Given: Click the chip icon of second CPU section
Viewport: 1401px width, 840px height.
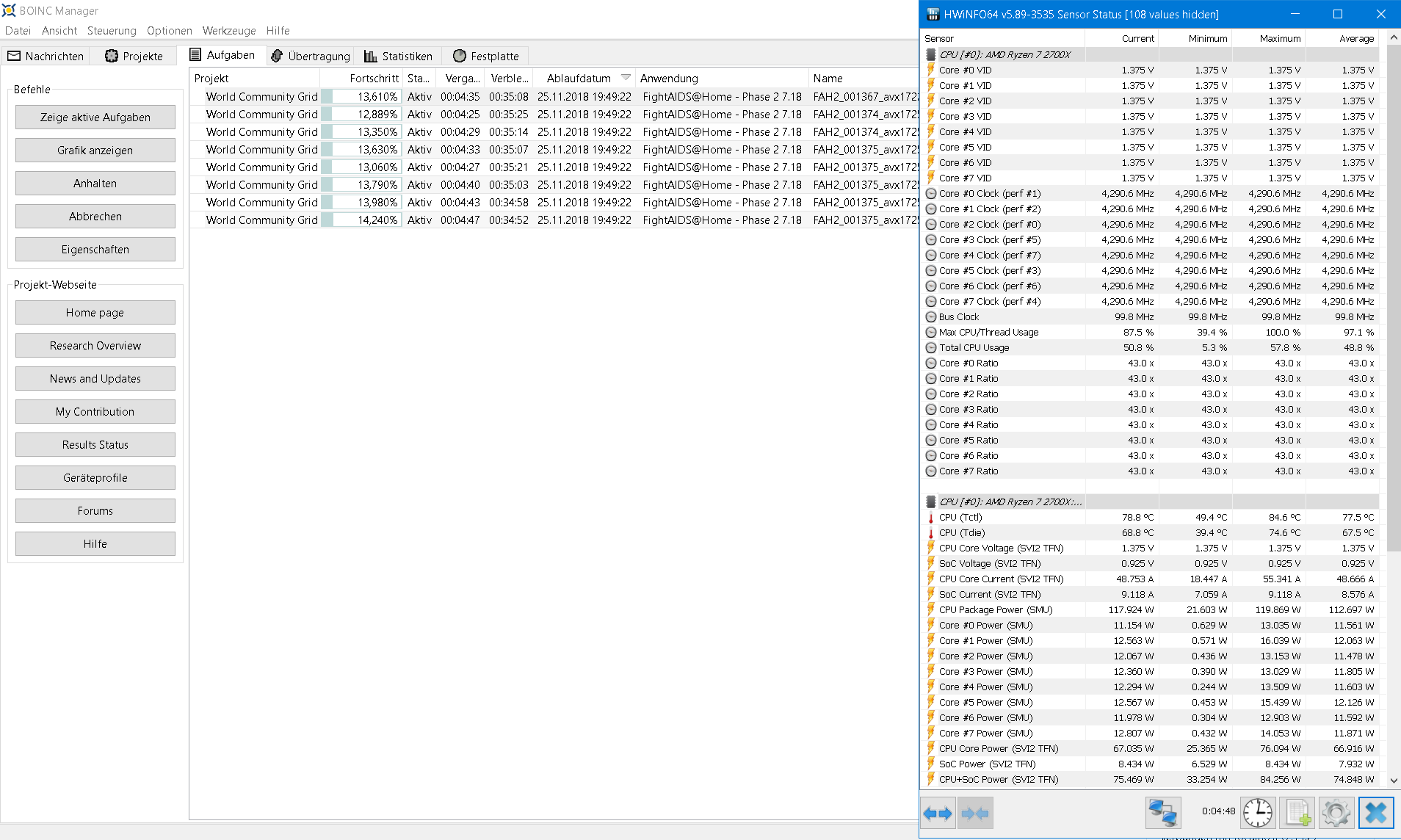Looking at the screenshot, I should 931,502.
